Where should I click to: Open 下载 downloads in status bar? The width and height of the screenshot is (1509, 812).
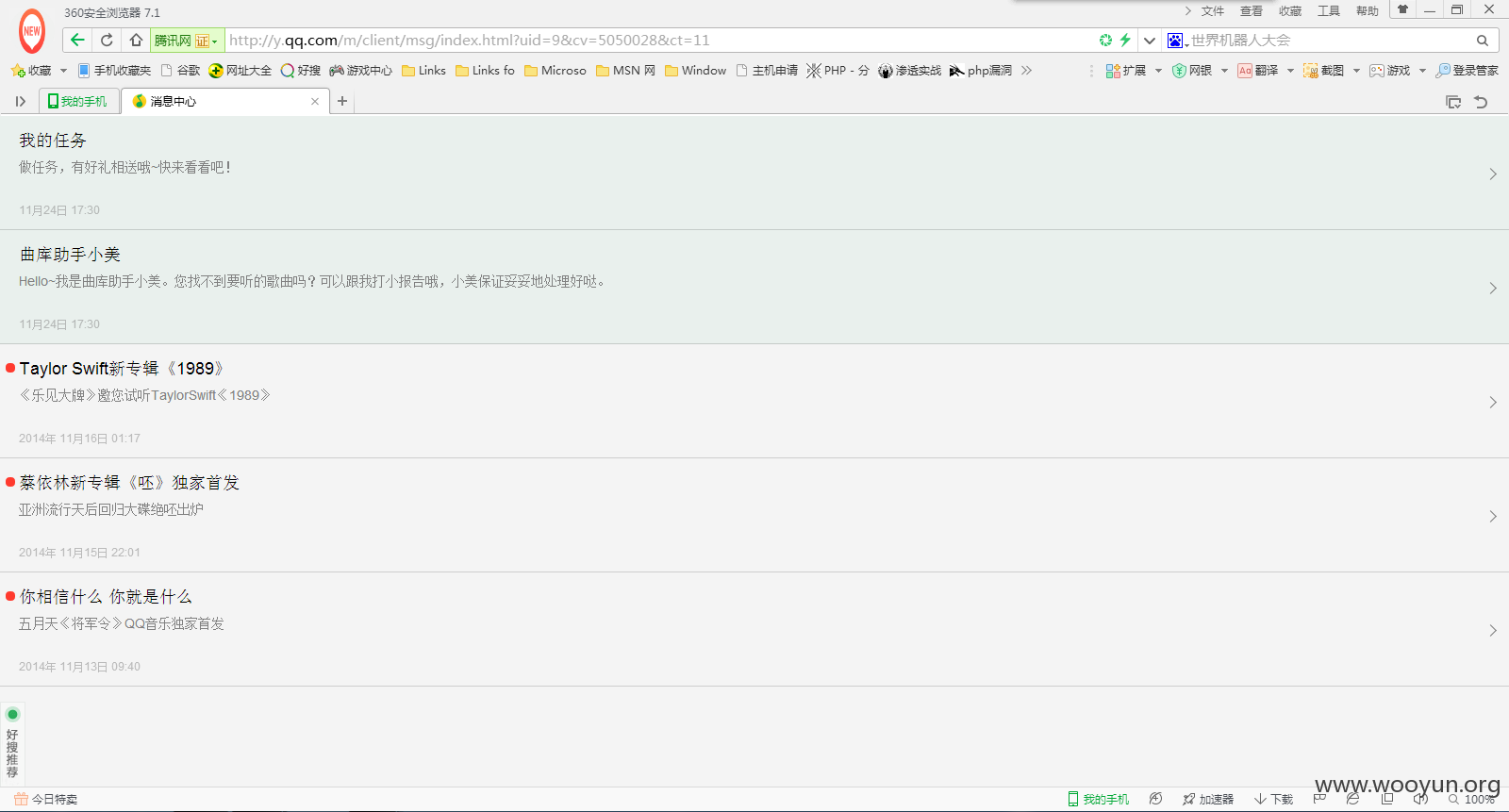click(1273, 799)
